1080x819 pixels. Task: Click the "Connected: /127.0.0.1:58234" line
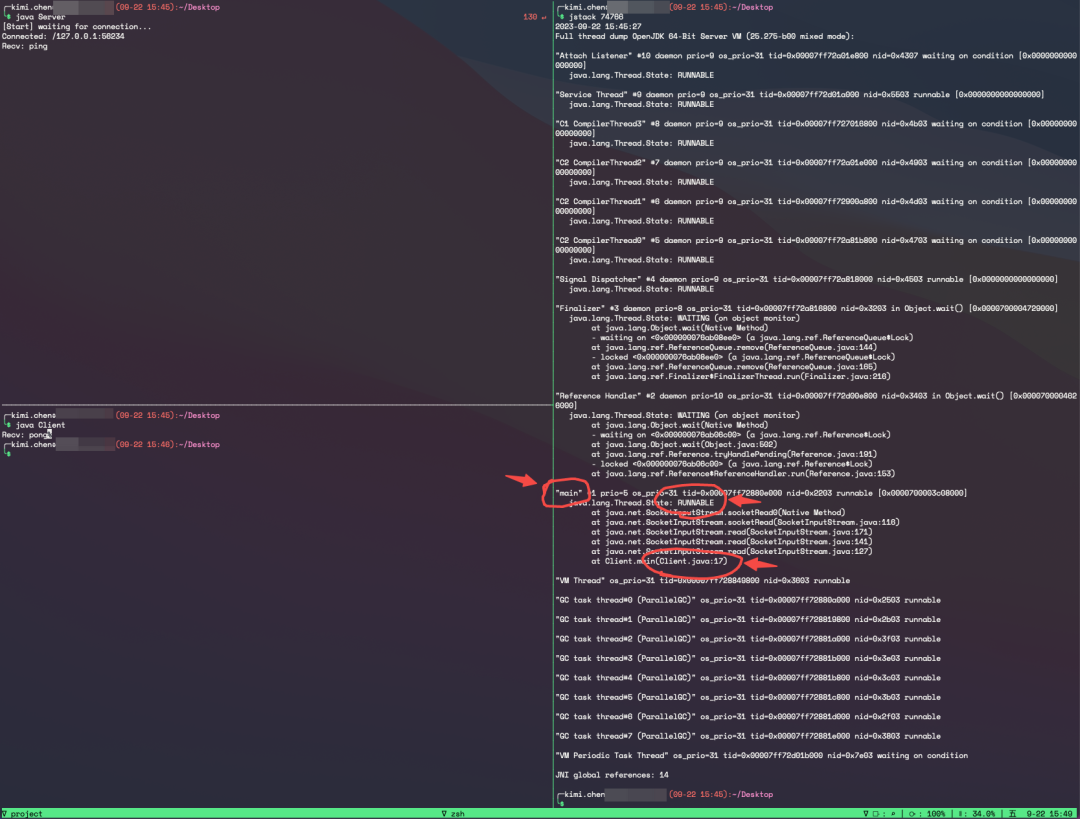(x=63, y=36)
